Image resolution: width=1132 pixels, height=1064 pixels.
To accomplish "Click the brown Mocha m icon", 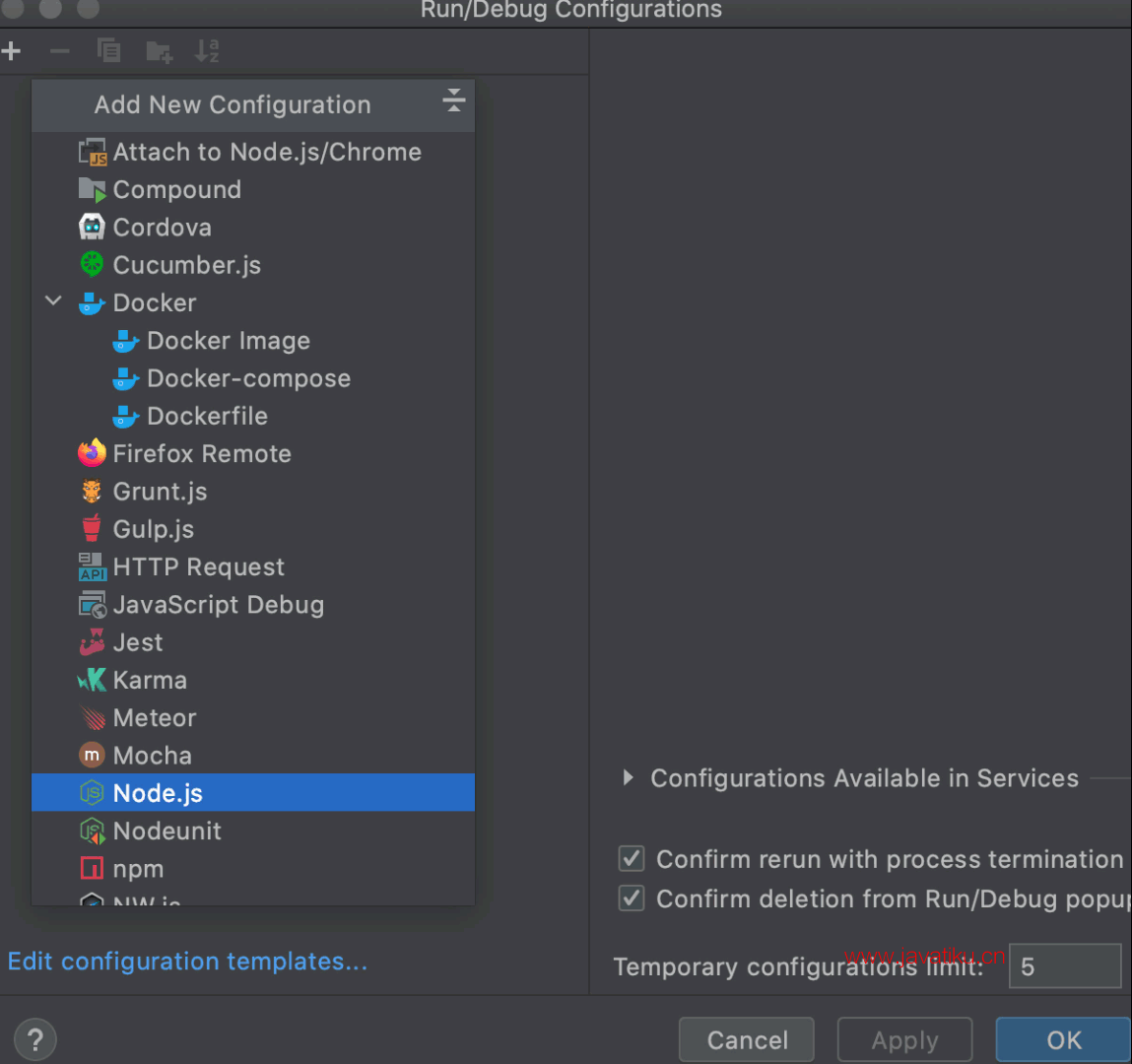I will (92, 755).
